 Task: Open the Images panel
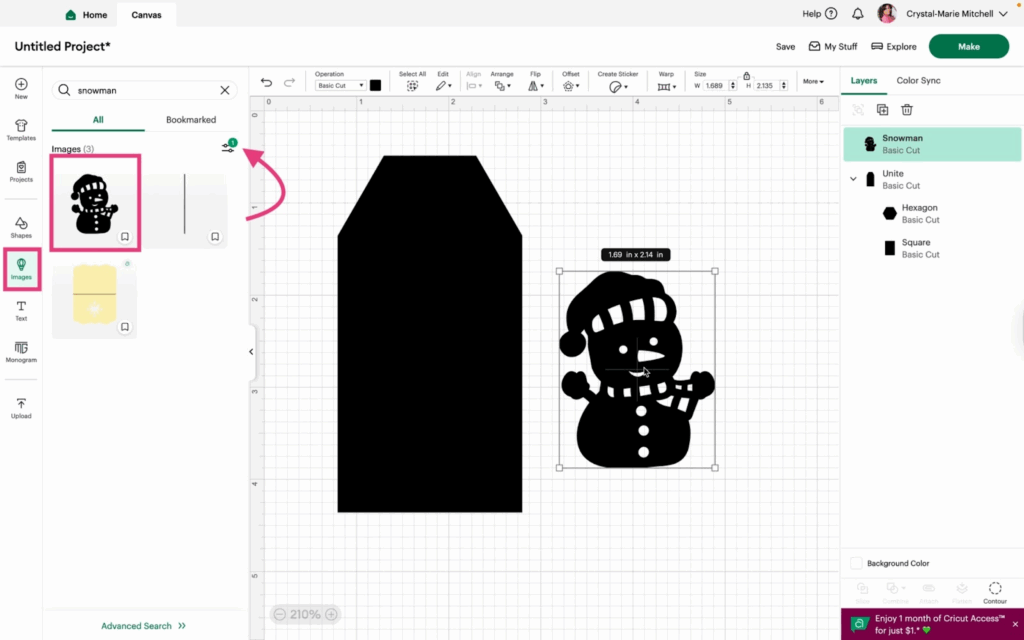tap(21, 269)
